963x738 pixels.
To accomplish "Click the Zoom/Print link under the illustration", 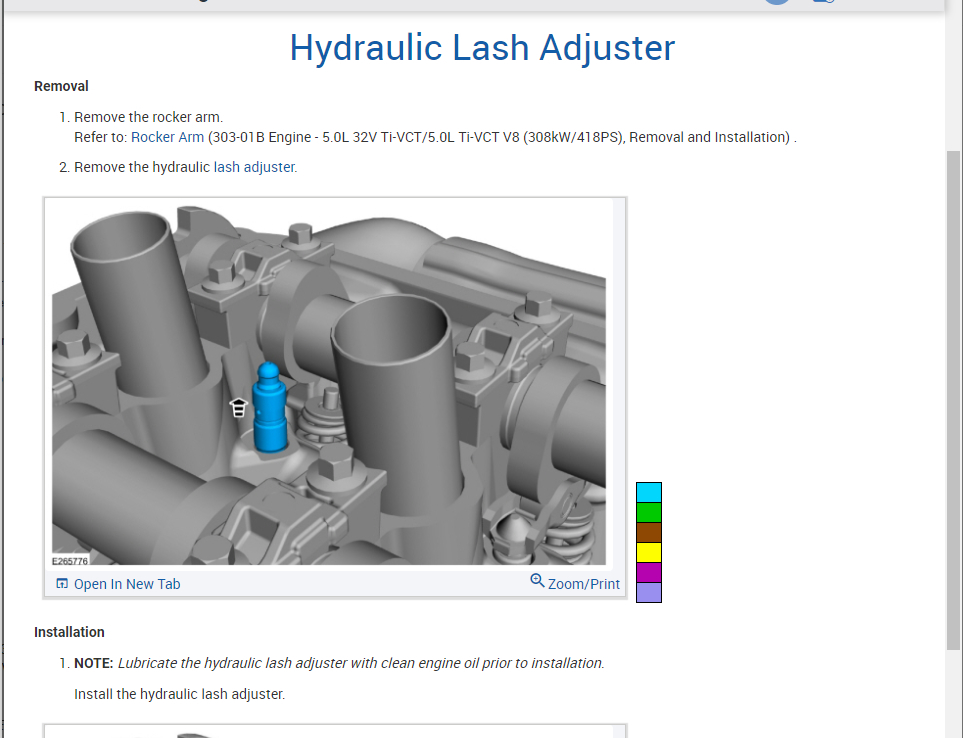I will 583,584.
